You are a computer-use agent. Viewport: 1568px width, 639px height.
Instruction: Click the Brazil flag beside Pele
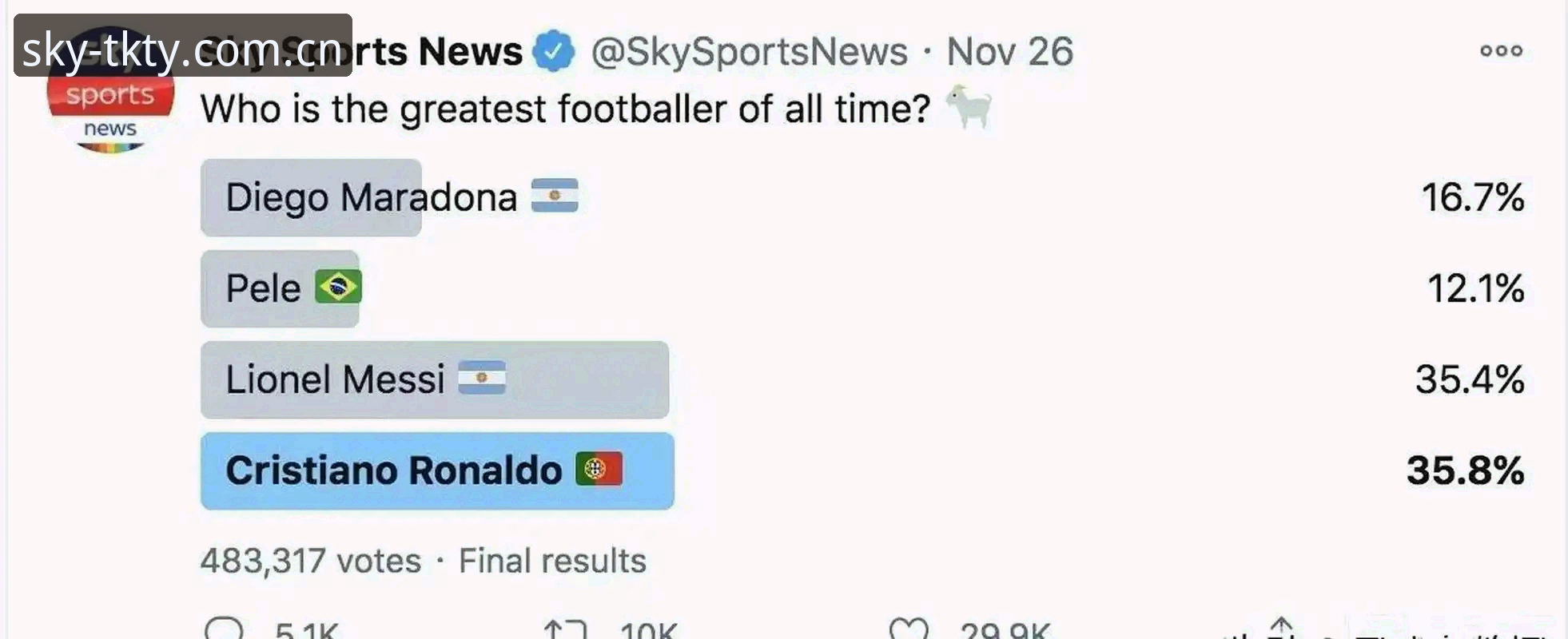pyautogui.click(x=338, y=287)
